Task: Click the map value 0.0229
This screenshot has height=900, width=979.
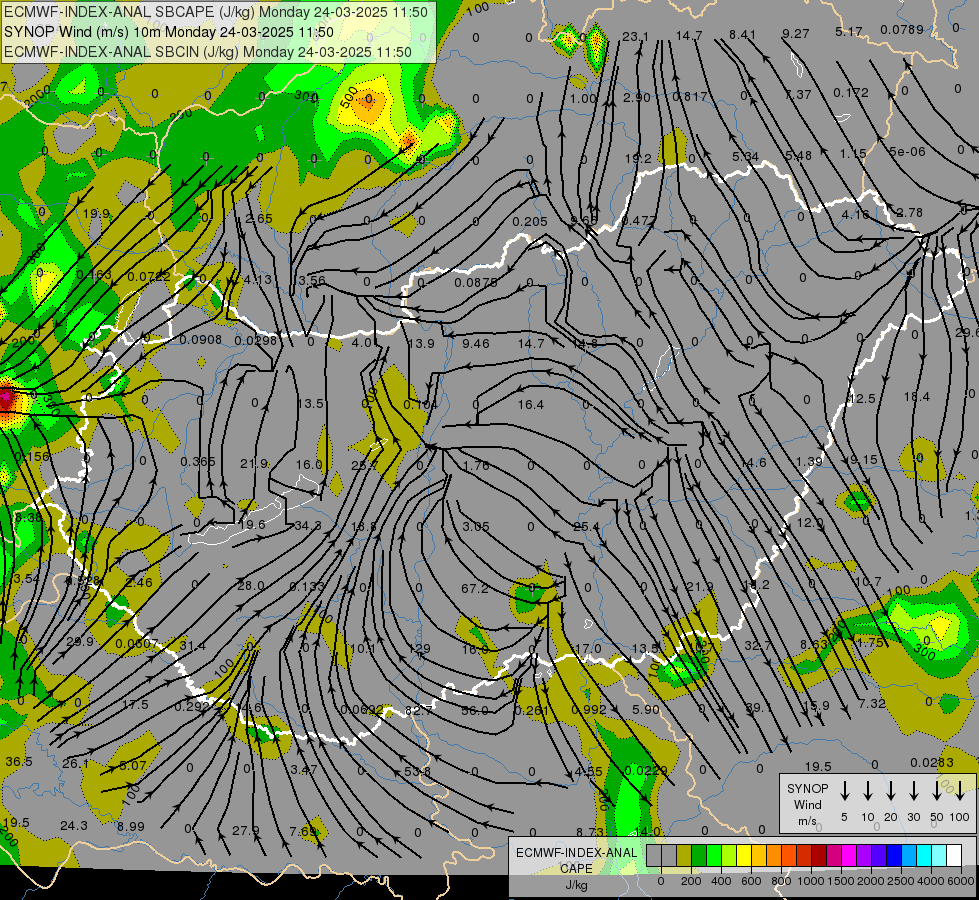Action: click(x=646, y=770)
